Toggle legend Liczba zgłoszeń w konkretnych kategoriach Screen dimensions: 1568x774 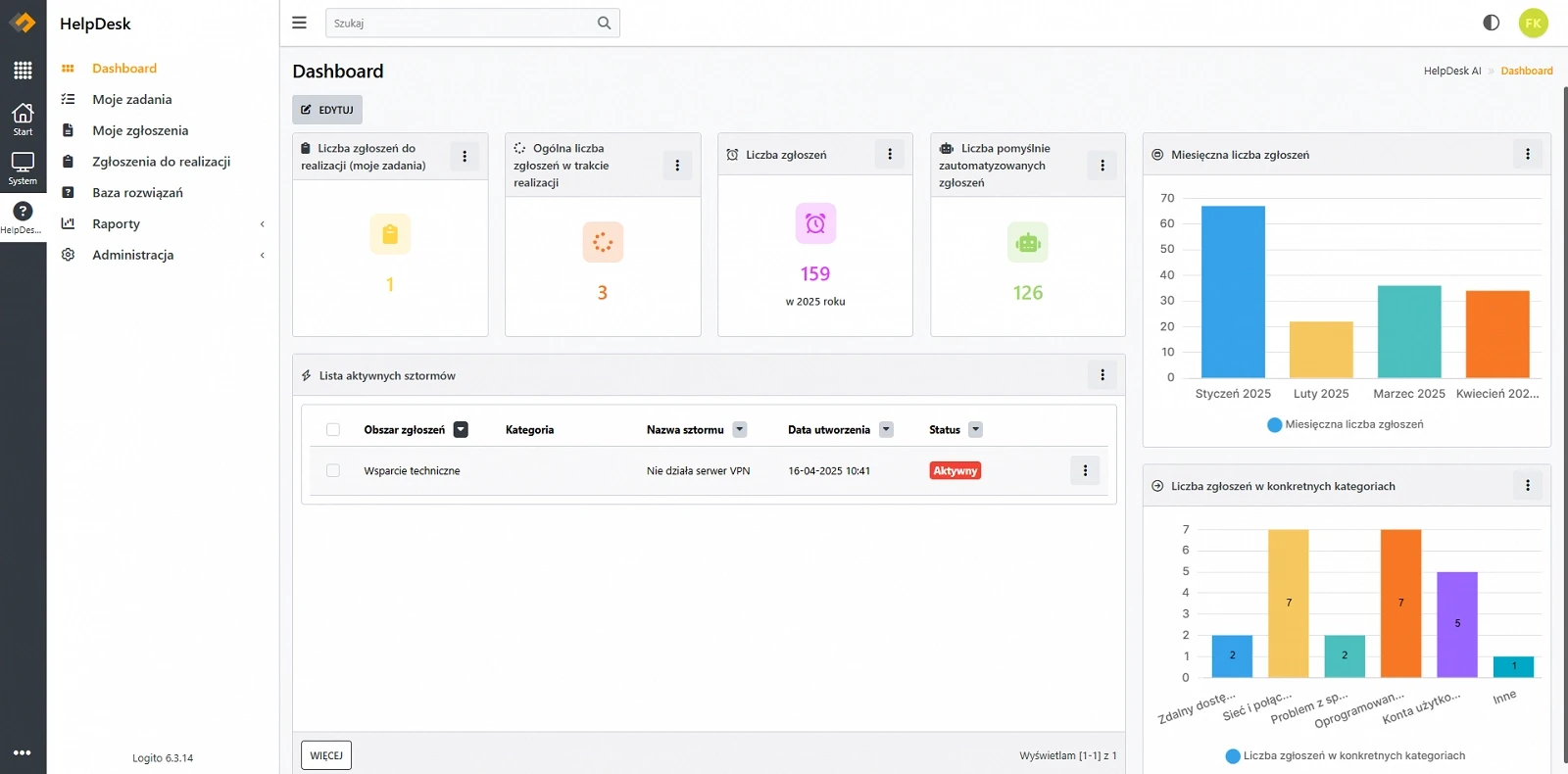pyautogui.click(x=1345, y=755)
